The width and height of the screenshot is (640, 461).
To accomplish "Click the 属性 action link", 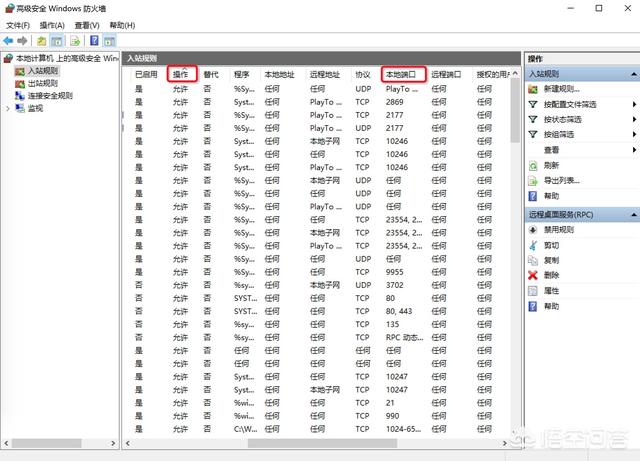I will 551,291.
